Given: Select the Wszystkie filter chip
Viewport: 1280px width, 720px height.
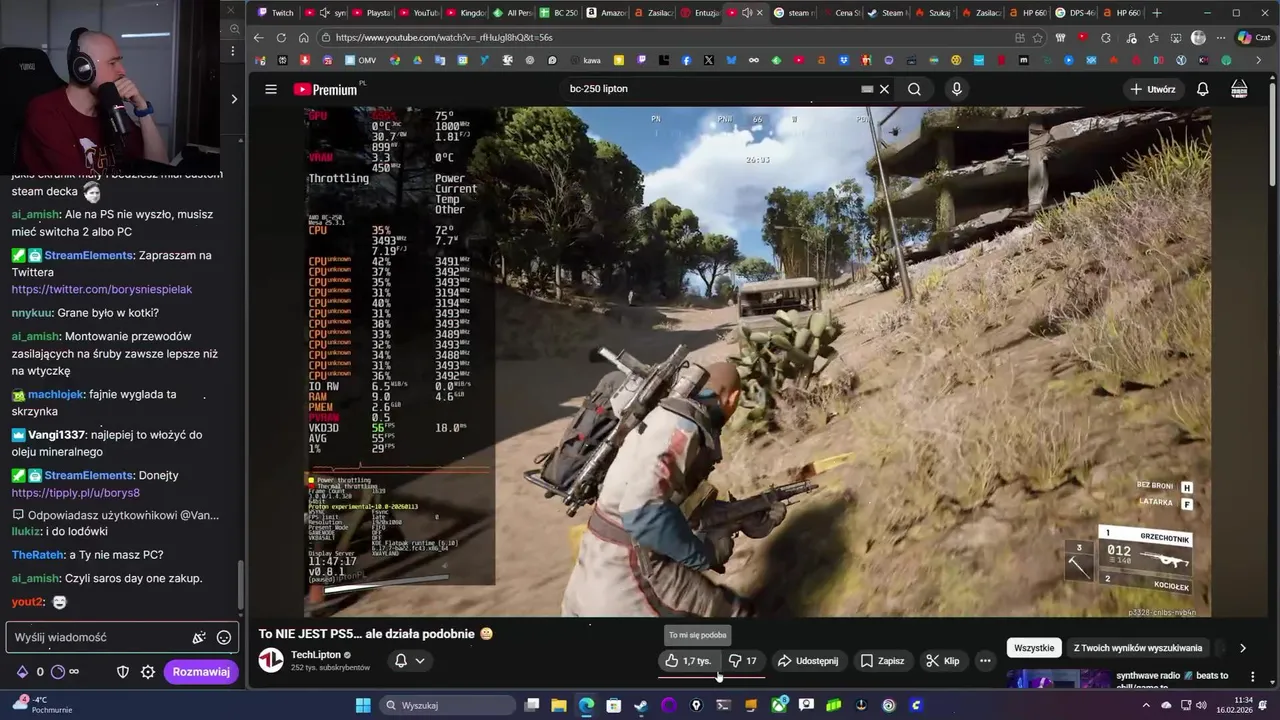Looking at the screenshot, I should [x=1034, y=648].
